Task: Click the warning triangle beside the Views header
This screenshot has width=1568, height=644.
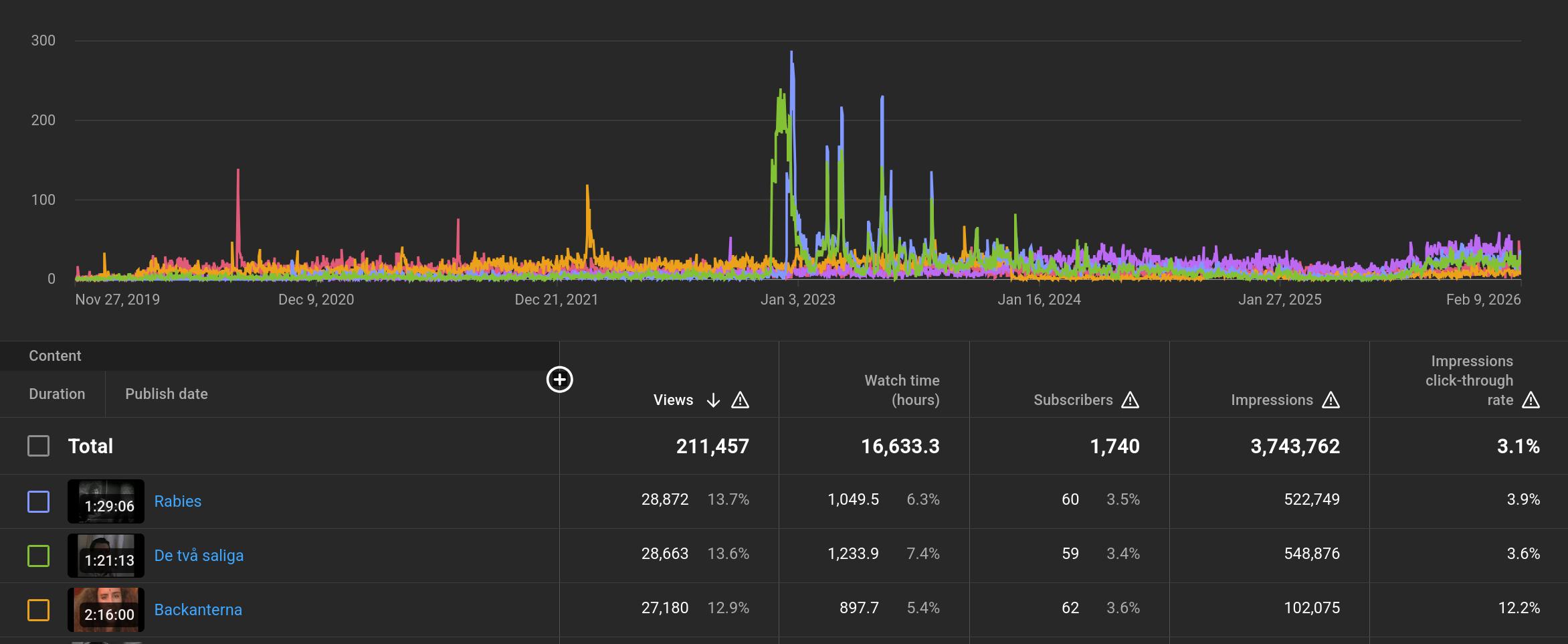Action: click(x=740, y=400)
